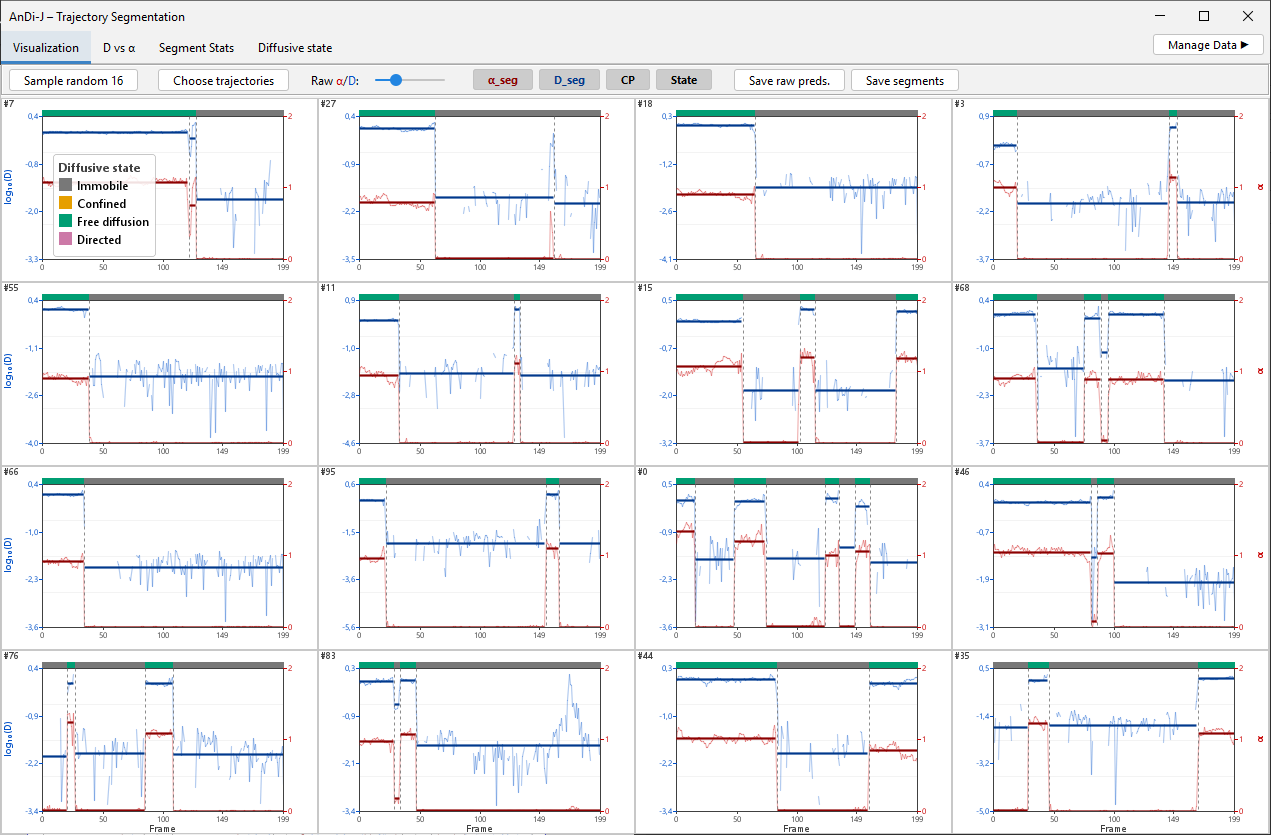Viewport: 1271px width, 835px height.
Task: Click Choose trajectories button
Action: pos(223,80)
